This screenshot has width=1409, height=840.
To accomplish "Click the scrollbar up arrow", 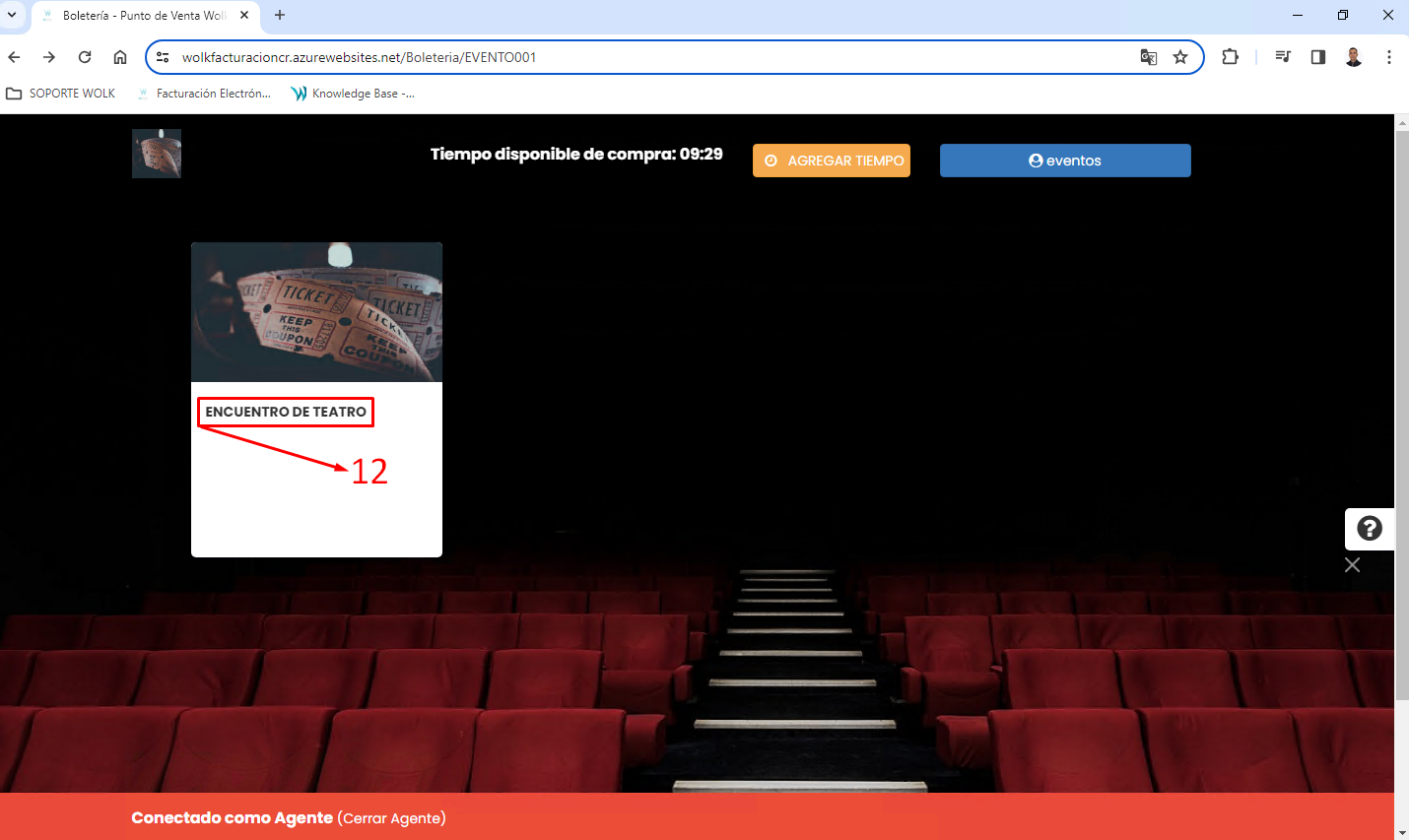I will tap(1401, 122).
